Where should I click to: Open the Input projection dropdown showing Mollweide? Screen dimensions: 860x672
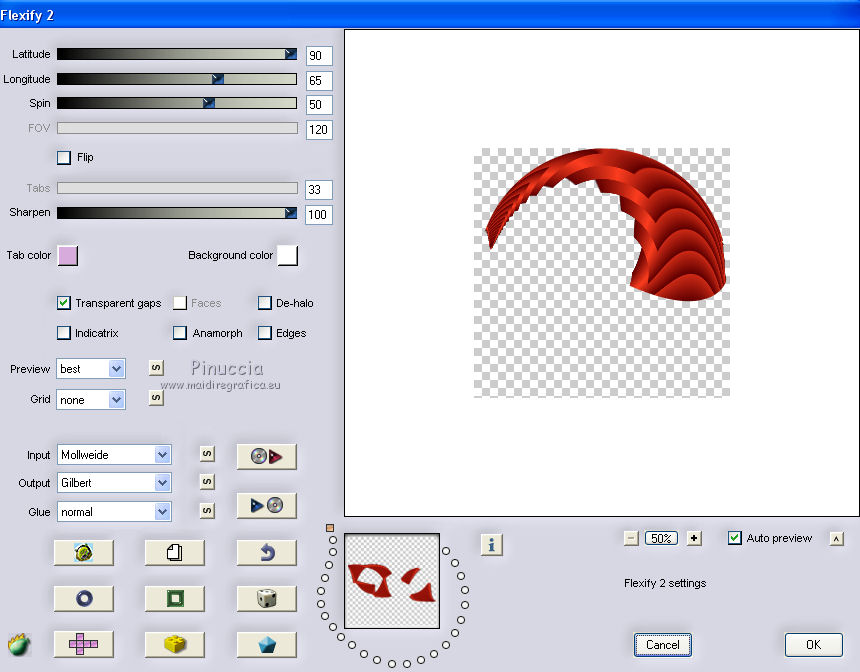point(114,454)
